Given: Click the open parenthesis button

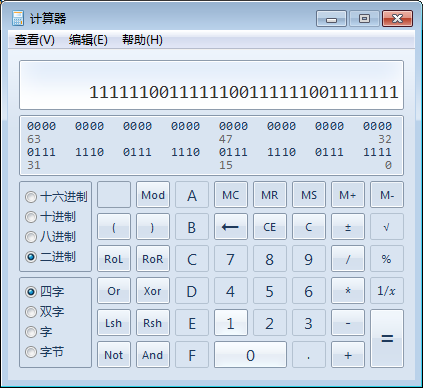Looking at the screenshot, I should click(x=114, y=227).
